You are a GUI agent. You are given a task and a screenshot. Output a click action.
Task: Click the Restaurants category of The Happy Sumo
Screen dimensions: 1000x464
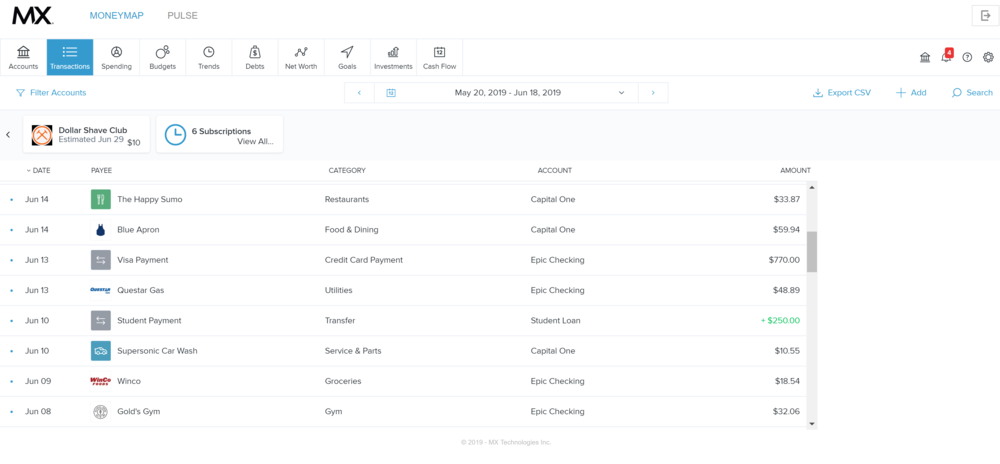pyautogui.click(x=347, y=199)
